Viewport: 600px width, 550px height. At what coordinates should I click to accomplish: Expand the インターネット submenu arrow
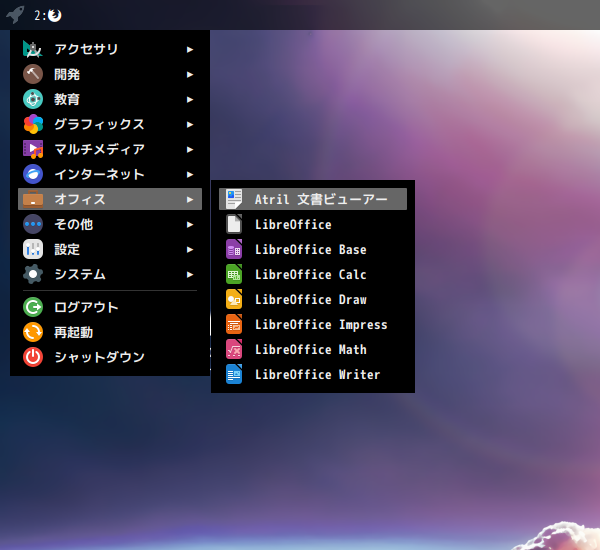tap(190, 175)
